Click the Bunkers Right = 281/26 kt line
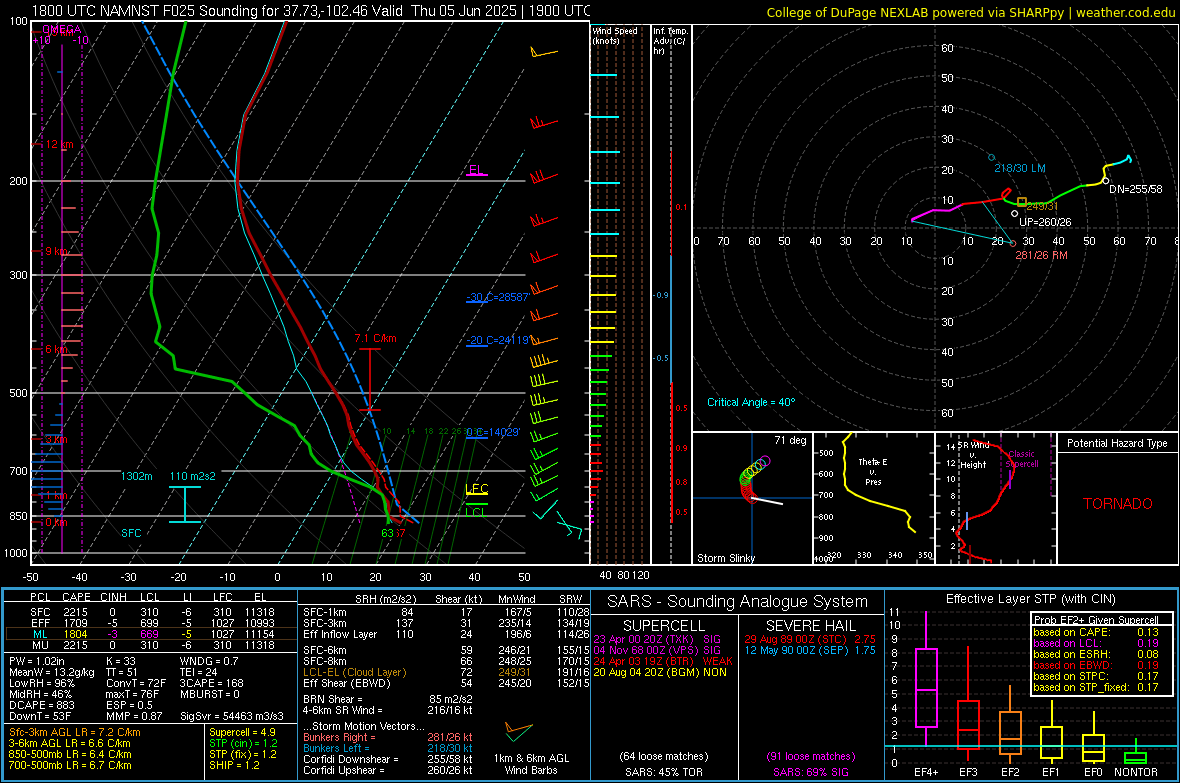The width and height of the screenshot is (1180, 783). 388,737
